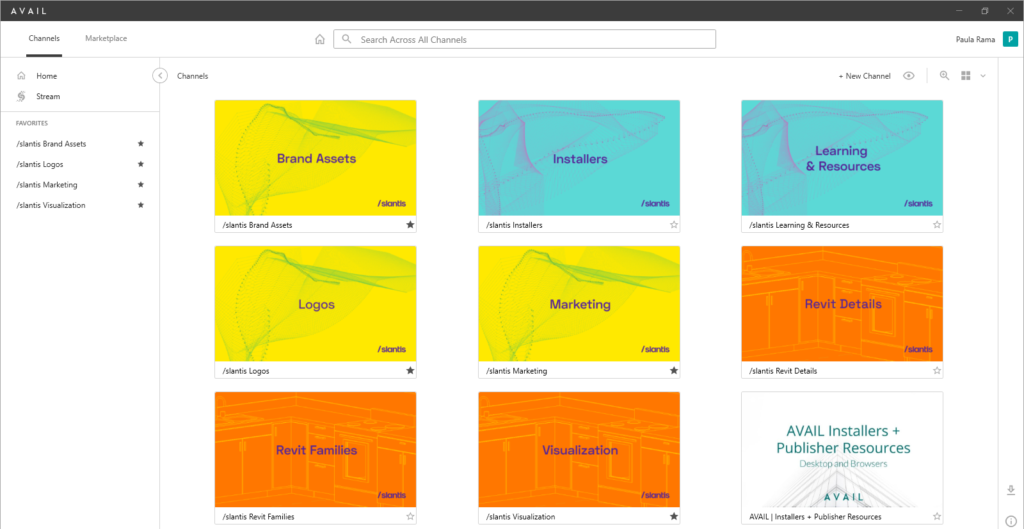
Task: Open the view options dropdown chevron
Action: (x=983, y=76)
